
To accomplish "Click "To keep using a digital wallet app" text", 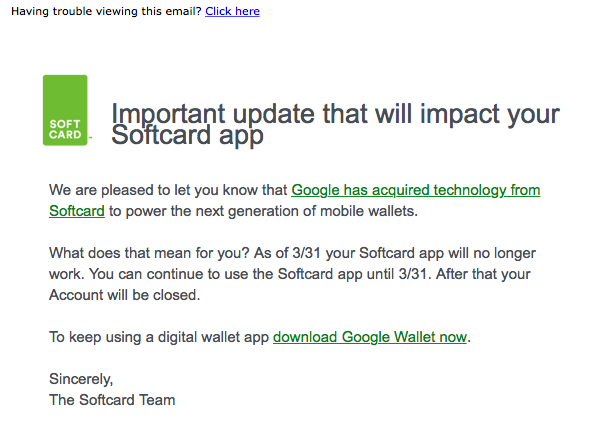I will (x=158, y=337).
